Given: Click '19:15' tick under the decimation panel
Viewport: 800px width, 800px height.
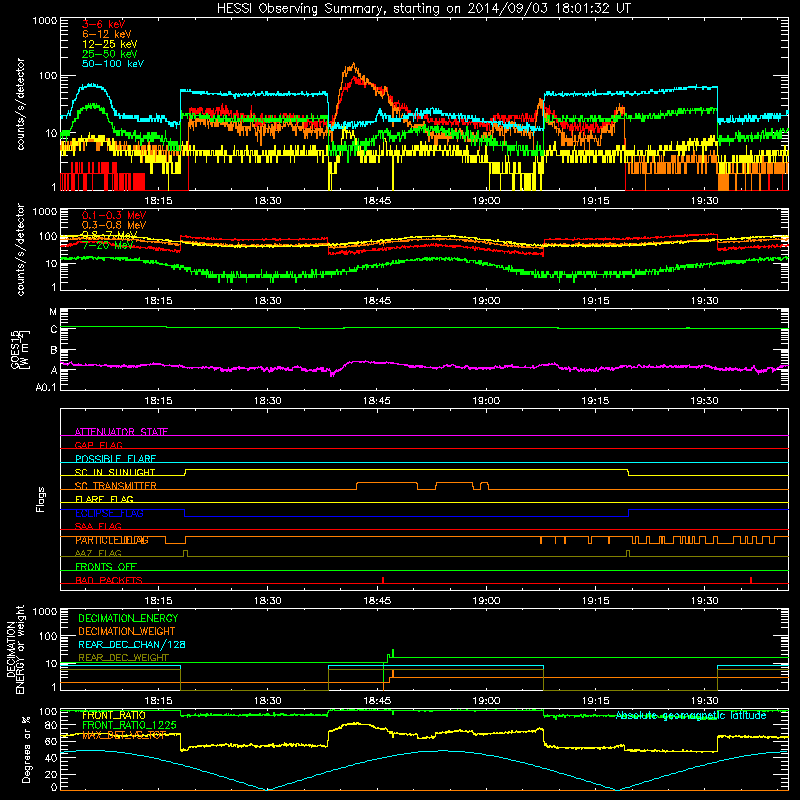Looking at the screenshot, I should pyautogui.click(x=595, y=701).
